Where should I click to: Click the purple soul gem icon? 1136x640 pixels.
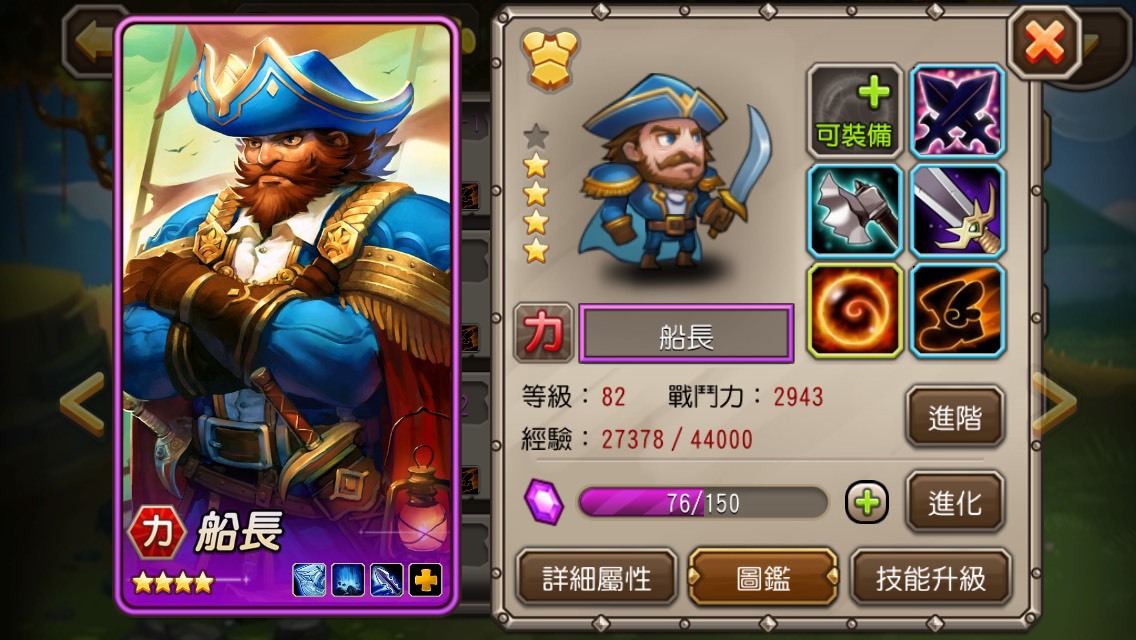(543, 502)
